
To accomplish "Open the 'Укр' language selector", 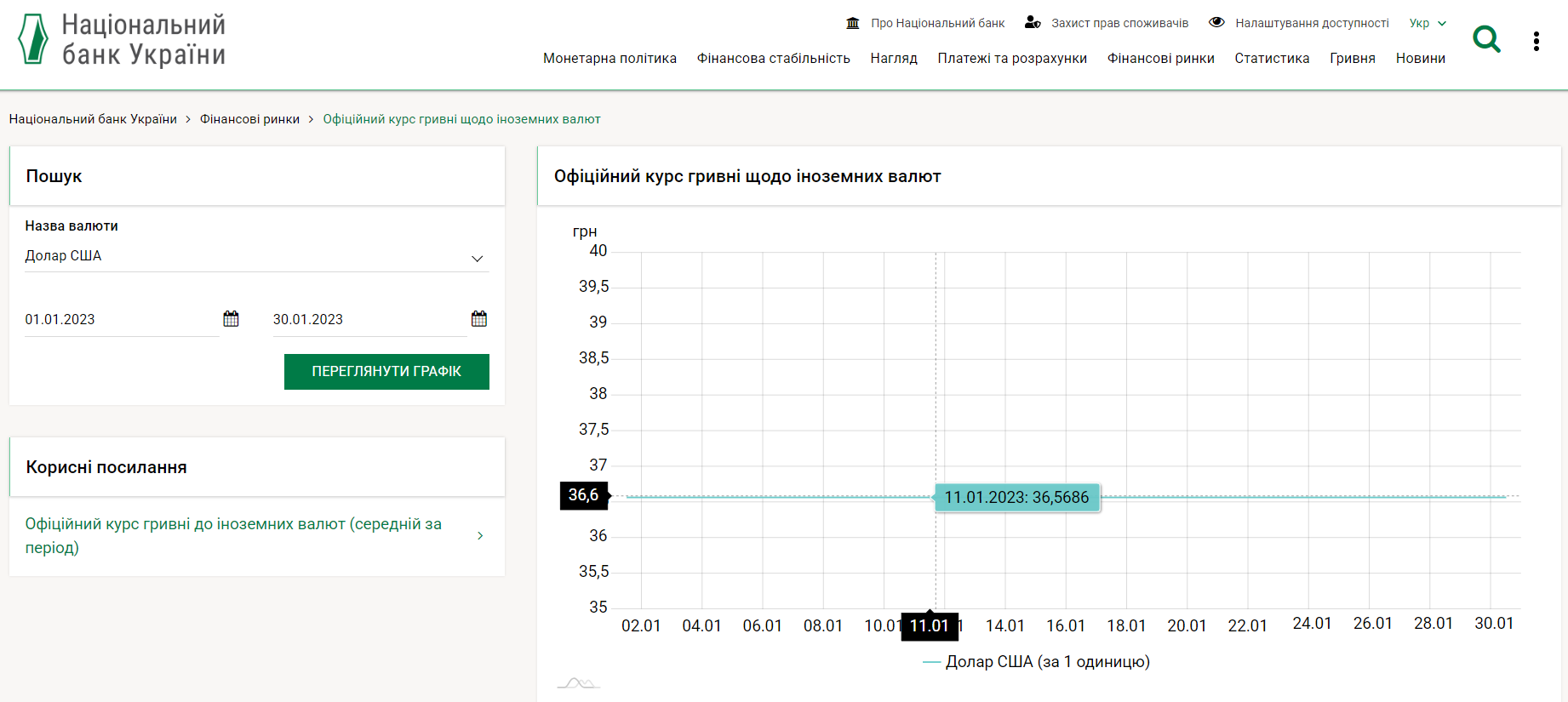I will pos(1428,23).
